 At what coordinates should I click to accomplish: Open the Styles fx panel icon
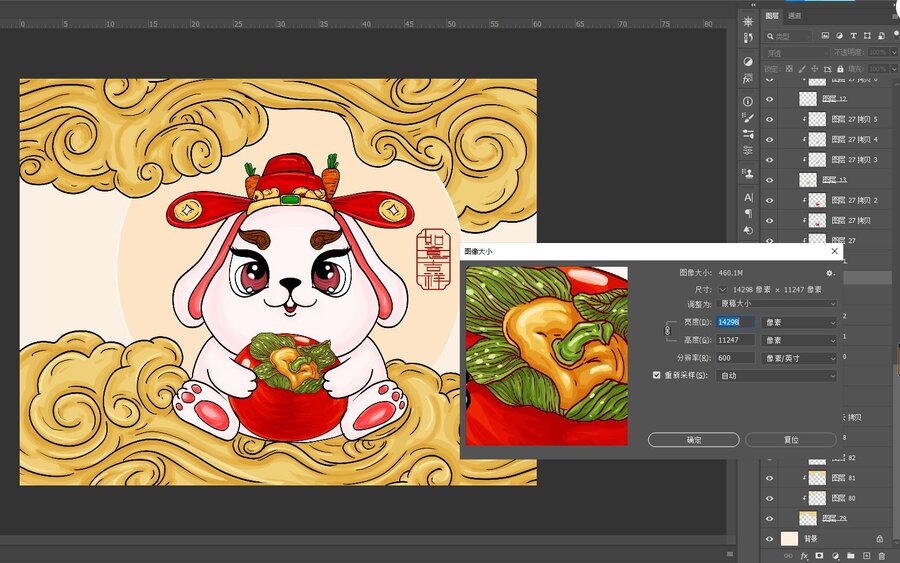point(747,78)
